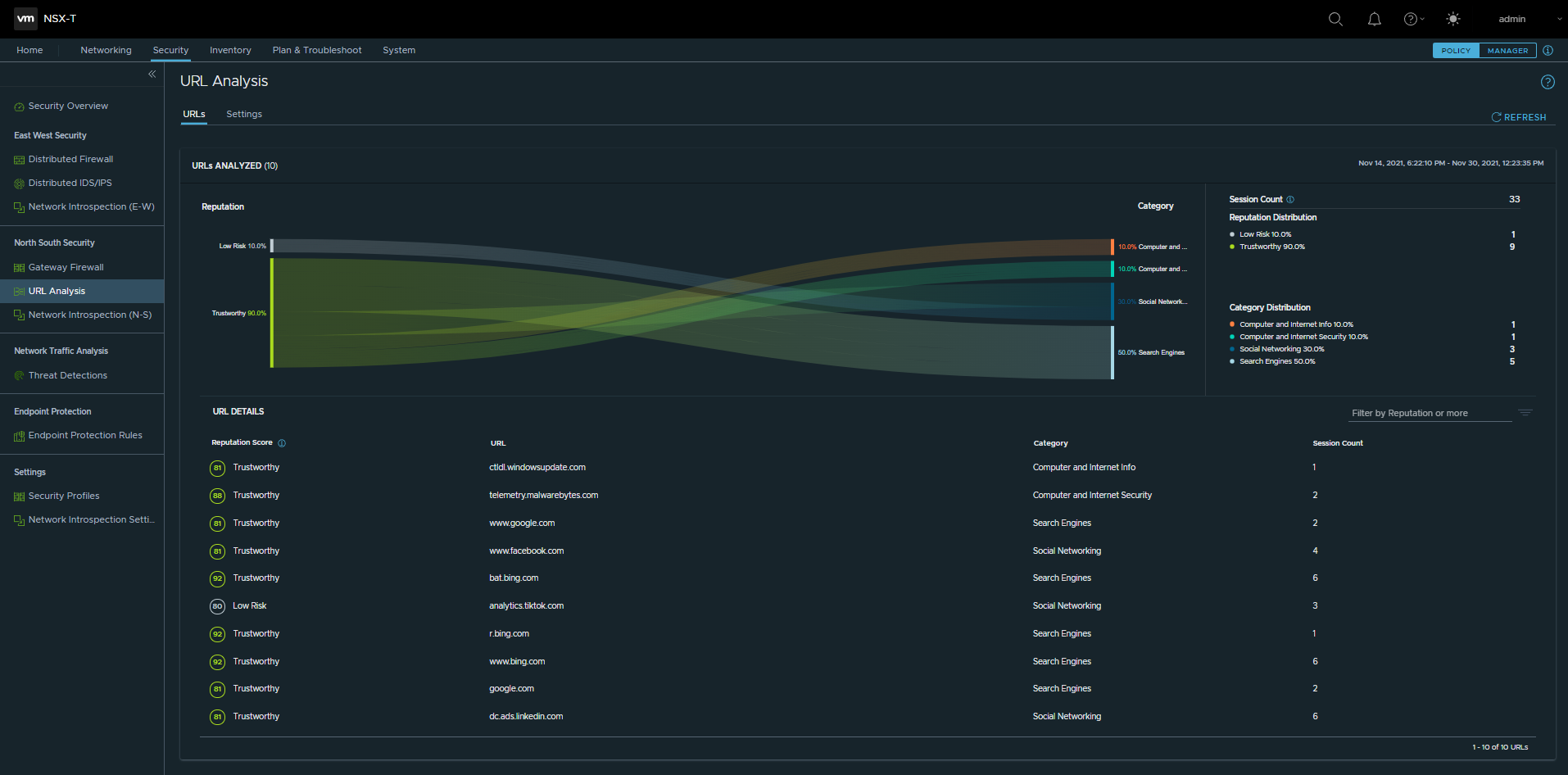Click the Network Introspection Settings icon
1568x775 pixels.
coord(19,520)
